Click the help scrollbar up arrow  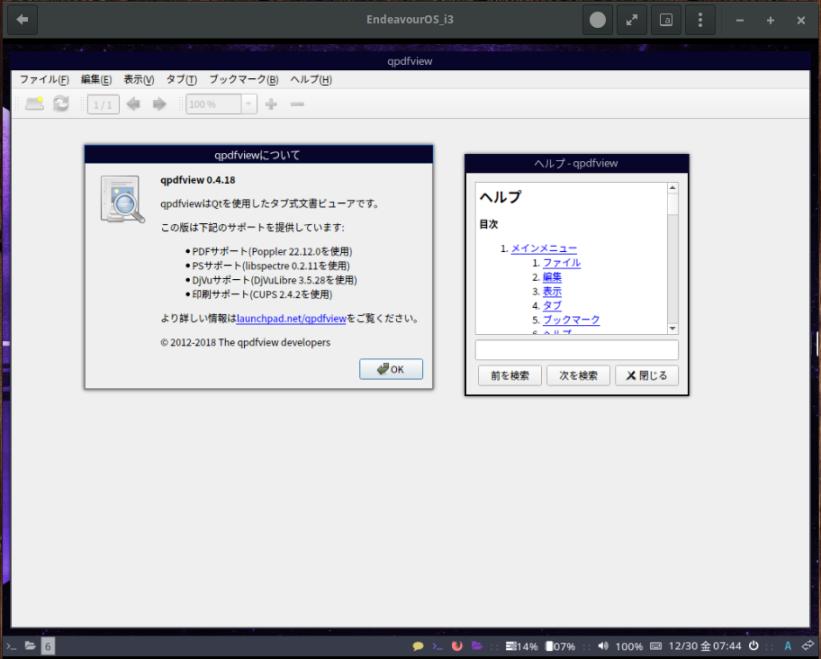point(673,187)
